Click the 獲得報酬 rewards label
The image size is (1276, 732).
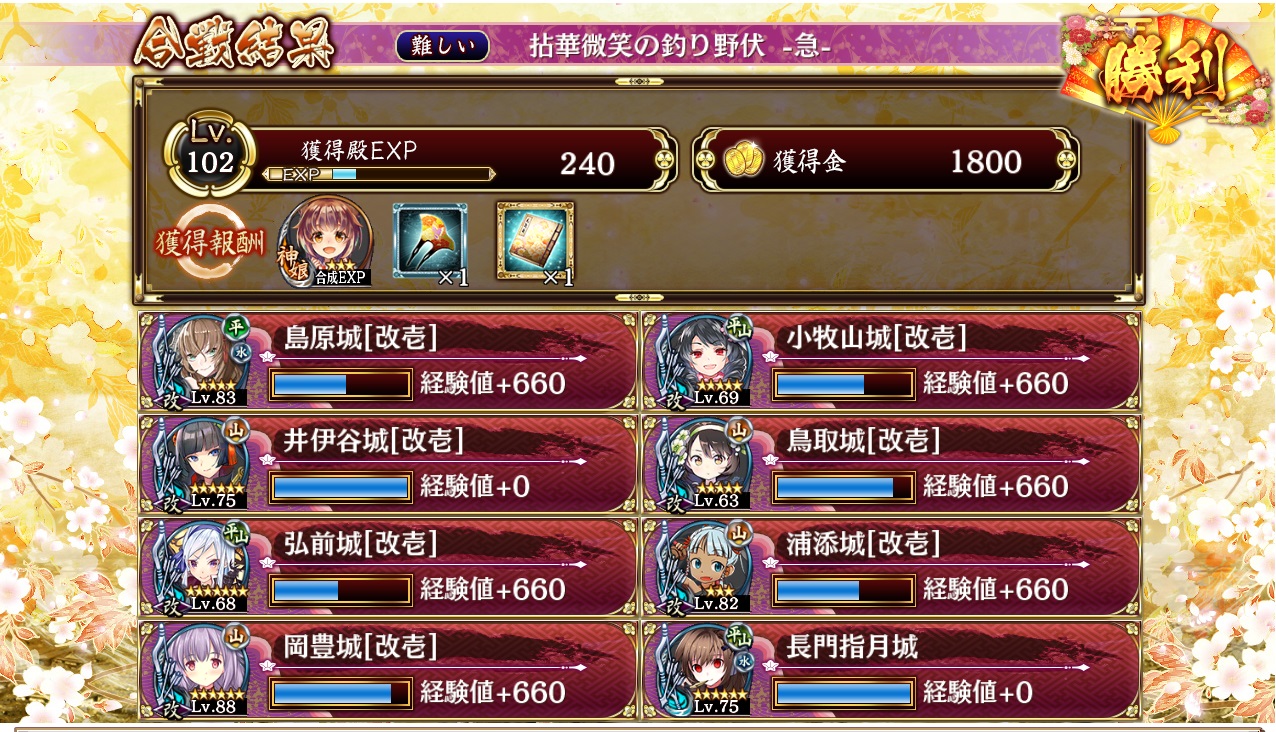tap(211, 244)
